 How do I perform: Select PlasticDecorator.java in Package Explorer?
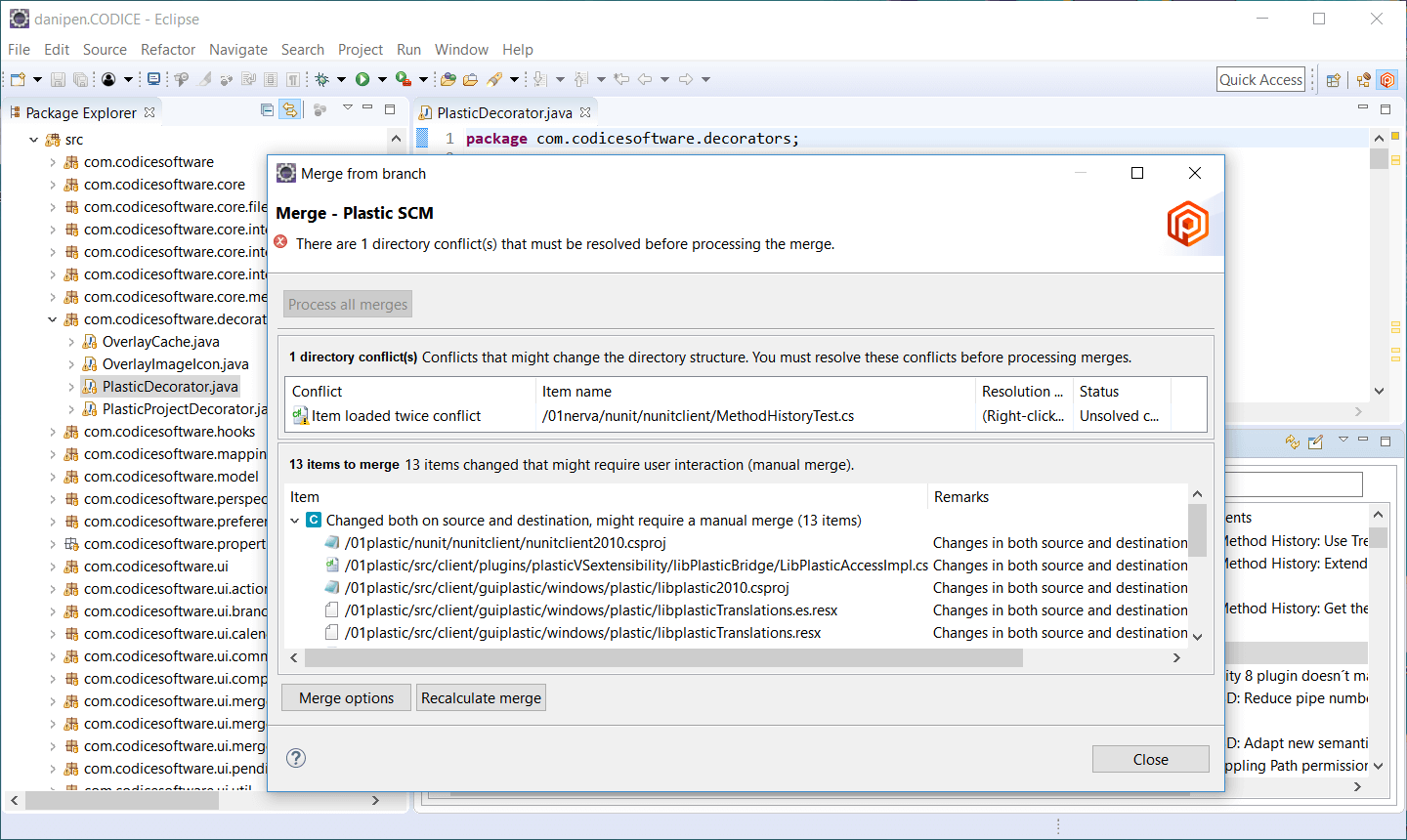tap(160, 387)
